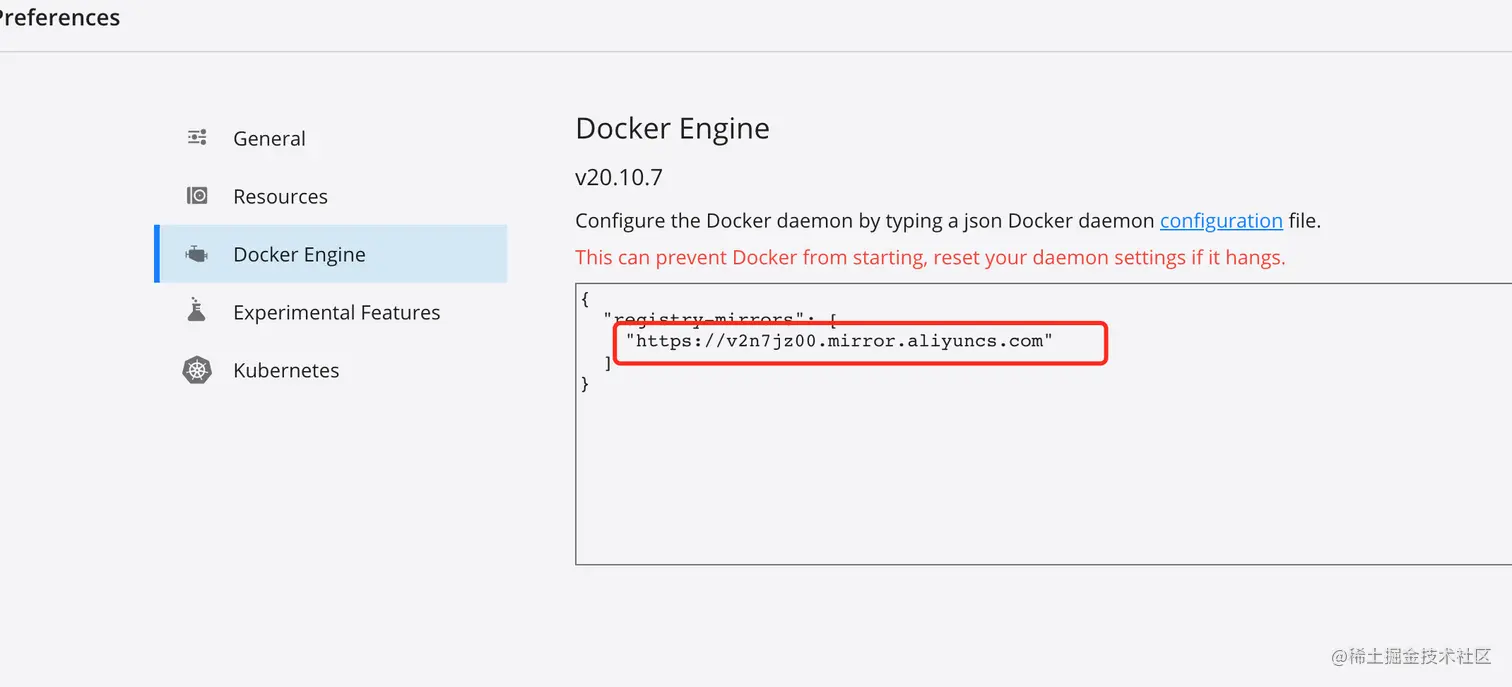The height and width of the screenshot is (687, 1512).
Task: Click the General sliders icon
Action: click(197, 138)
